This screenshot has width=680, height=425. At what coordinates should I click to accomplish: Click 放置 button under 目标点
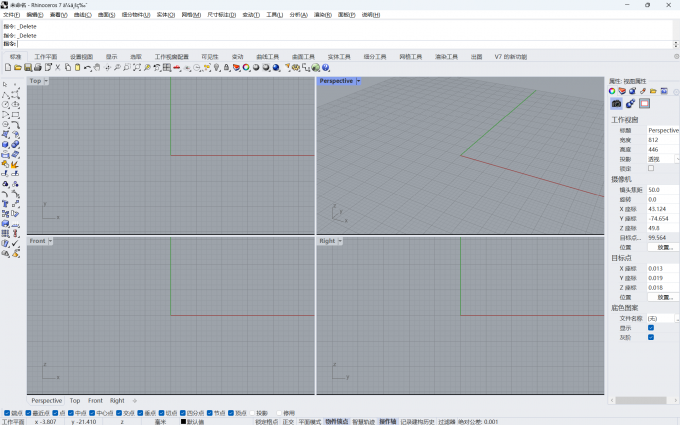click(x=664, y=297)
